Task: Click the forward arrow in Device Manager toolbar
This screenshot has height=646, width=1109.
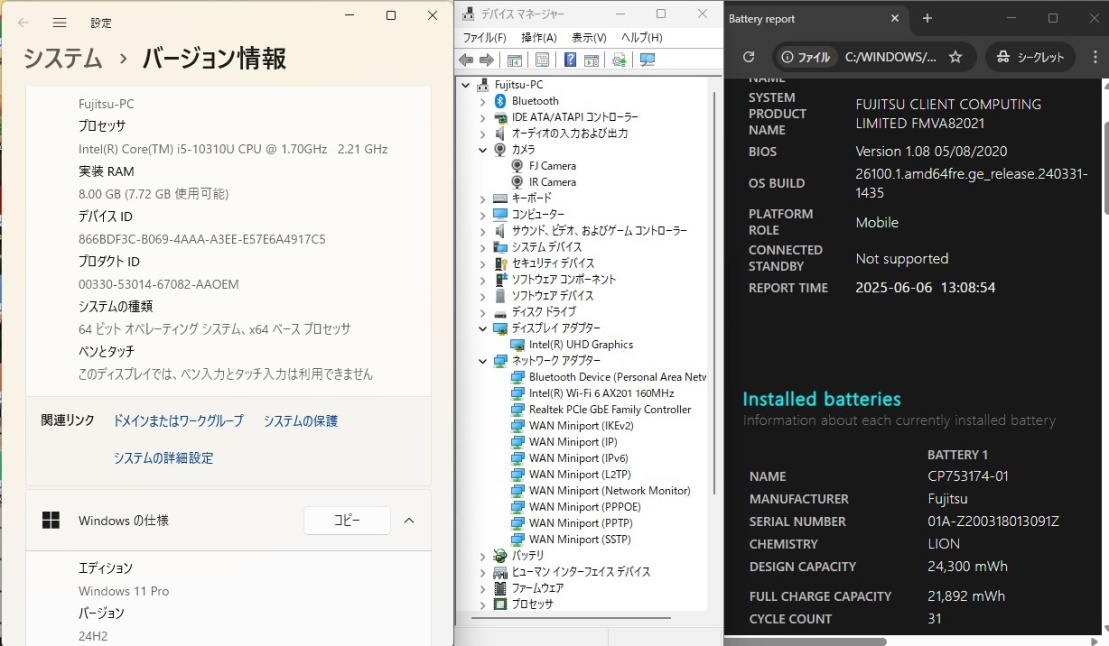Action: (487, 60)
